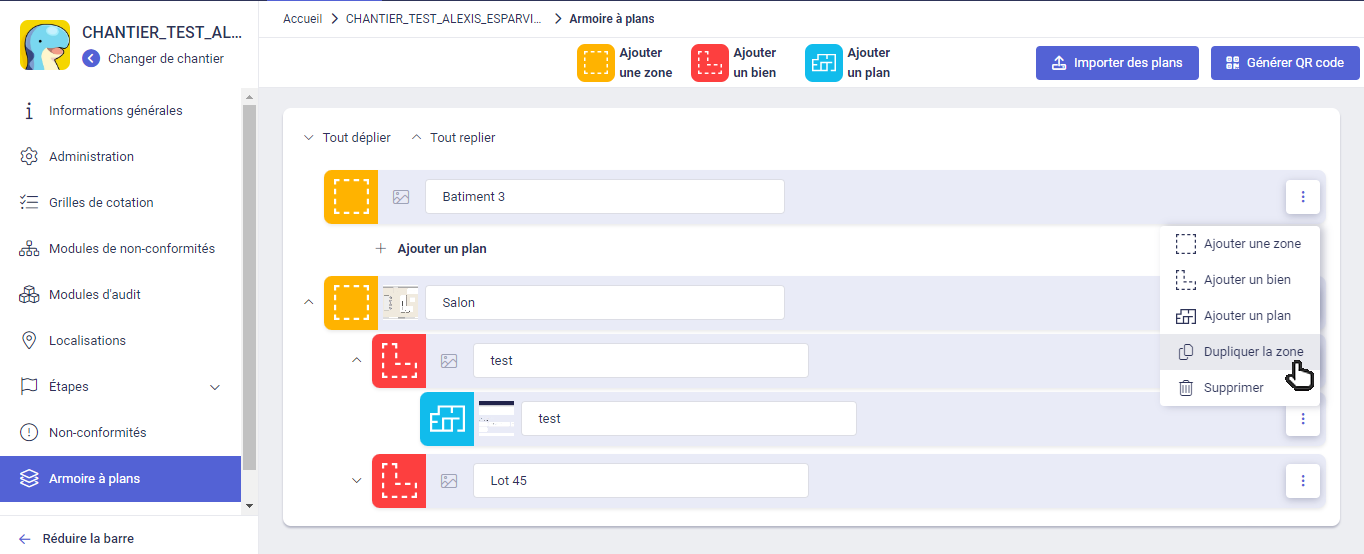Image resolution: width=1364 pixels, height=554 pixels.
Task: Click the image placeholder icon beside Batiment 3
Action: point(401,197)
